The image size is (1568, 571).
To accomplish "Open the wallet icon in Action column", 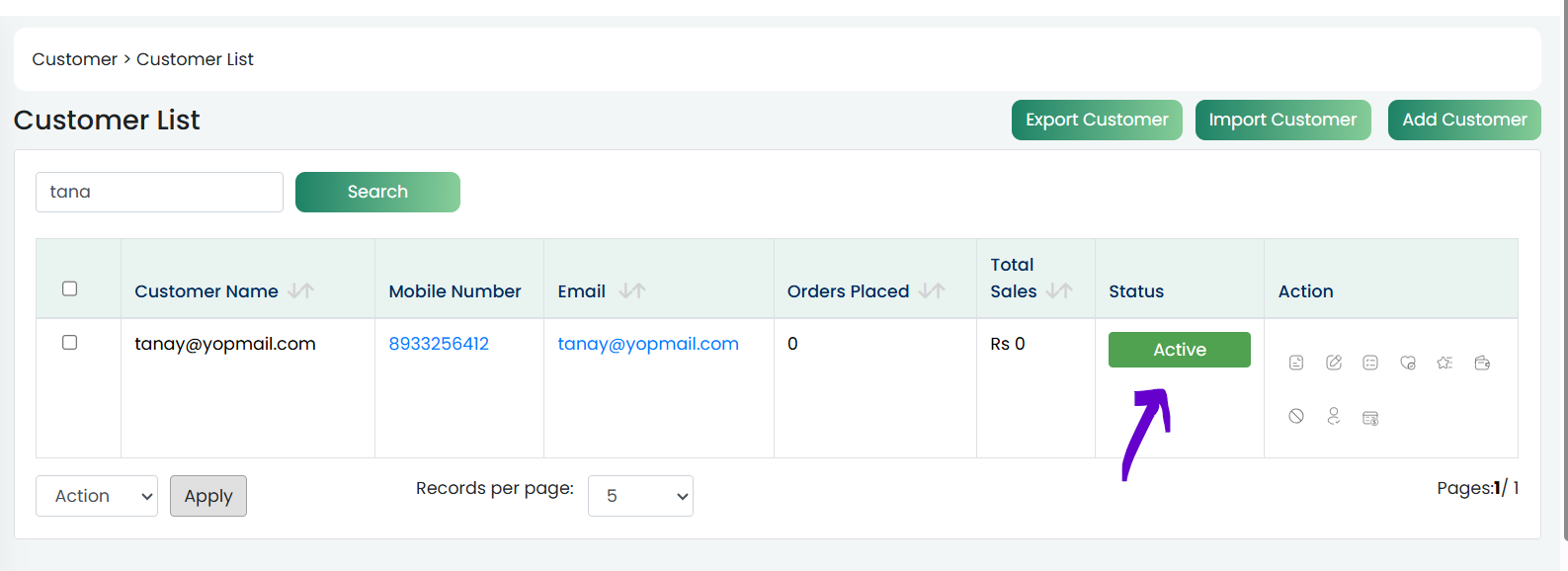I will coord(1482,363).
